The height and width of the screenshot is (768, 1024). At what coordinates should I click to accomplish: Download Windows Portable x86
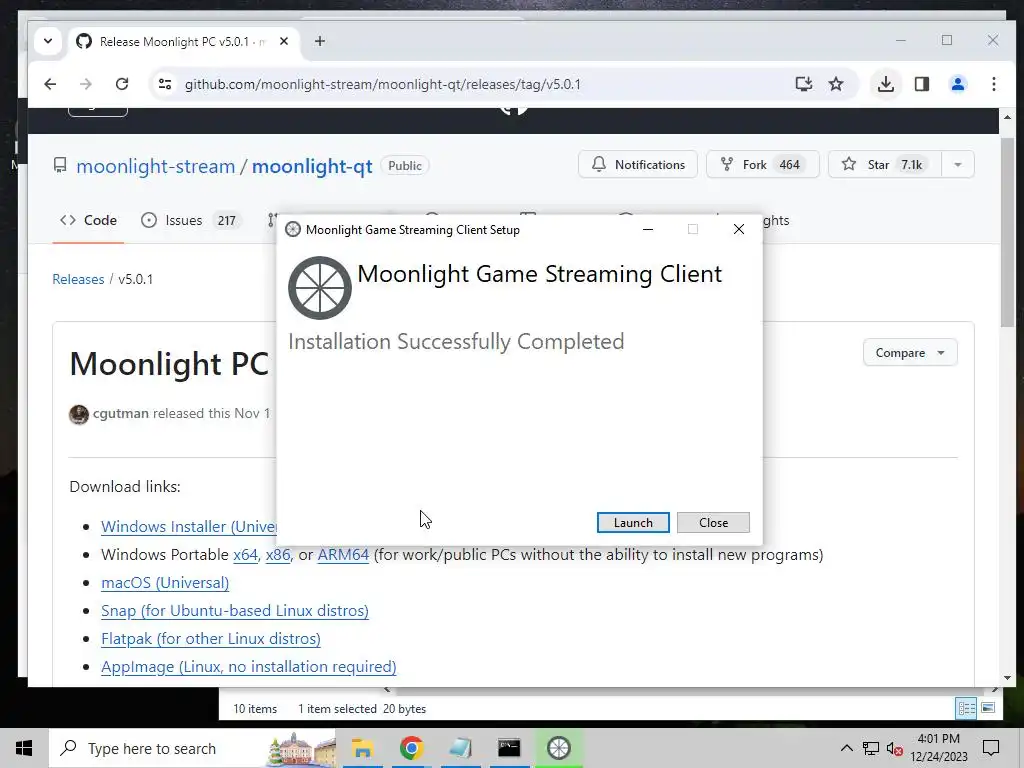pyautogui.click(x=278, y=555)
